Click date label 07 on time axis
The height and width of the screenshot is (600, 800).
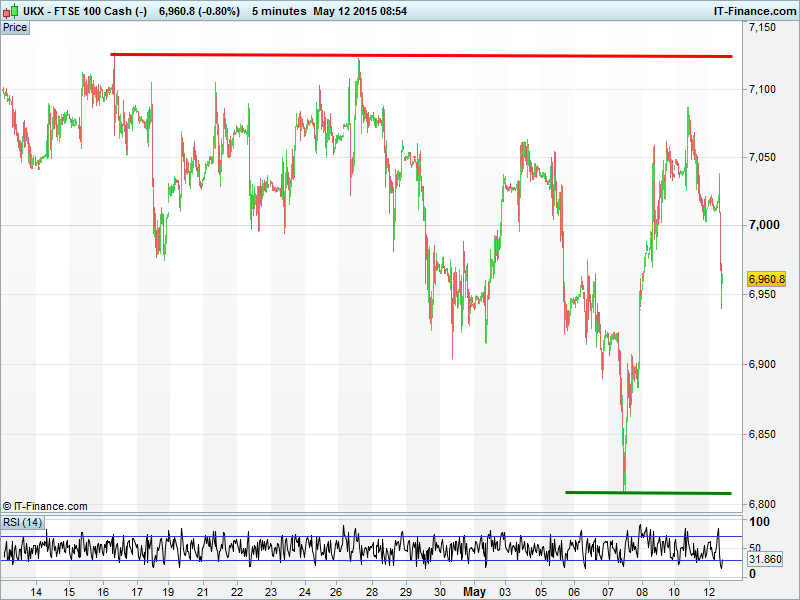[x=608, y=592]
